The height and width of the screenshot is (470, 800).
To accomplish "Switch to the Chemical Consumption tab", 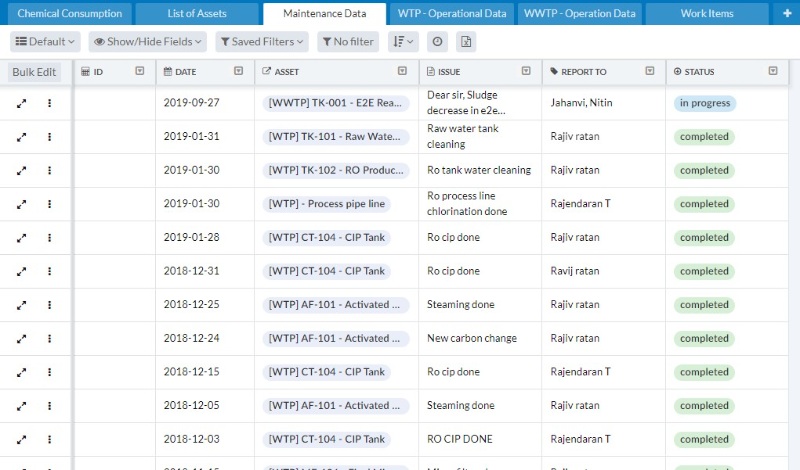I will [x=69, y=14].
